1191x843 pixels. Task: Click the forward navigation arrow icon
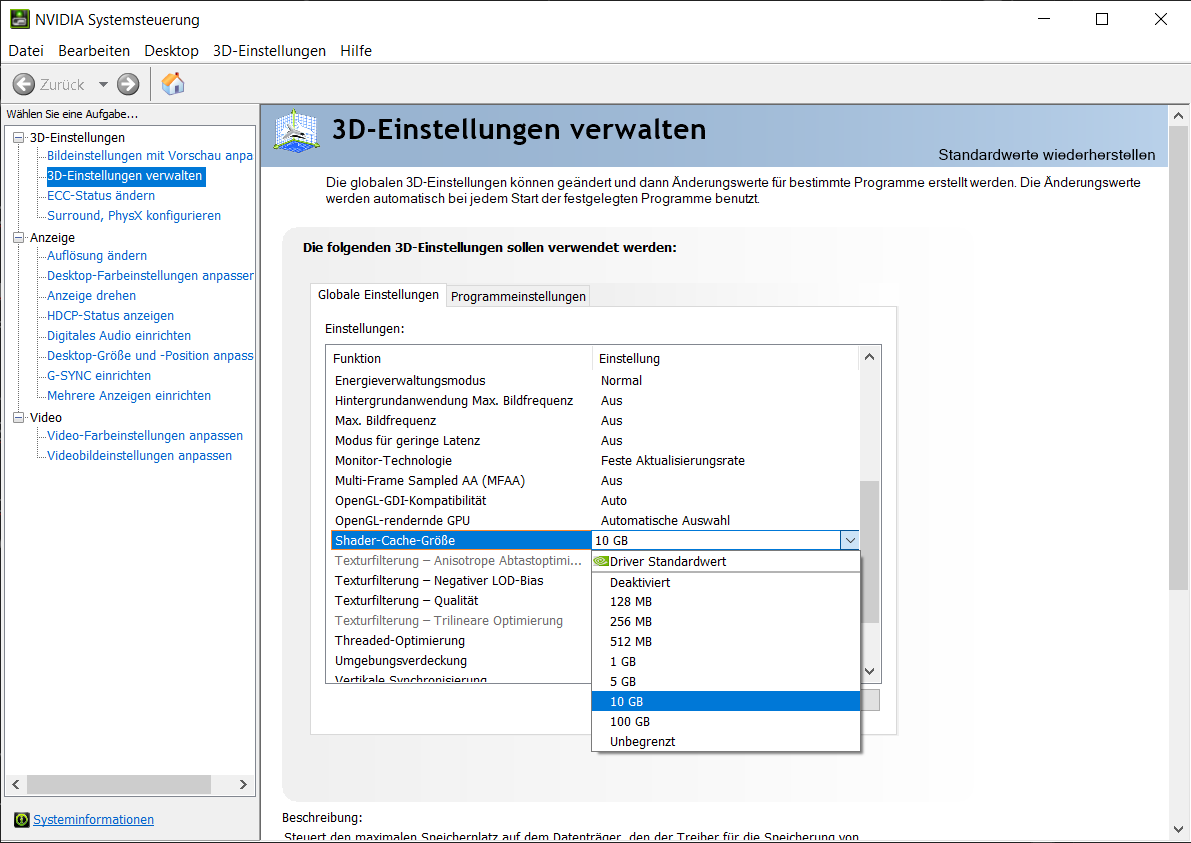click(x=128, y=84)
